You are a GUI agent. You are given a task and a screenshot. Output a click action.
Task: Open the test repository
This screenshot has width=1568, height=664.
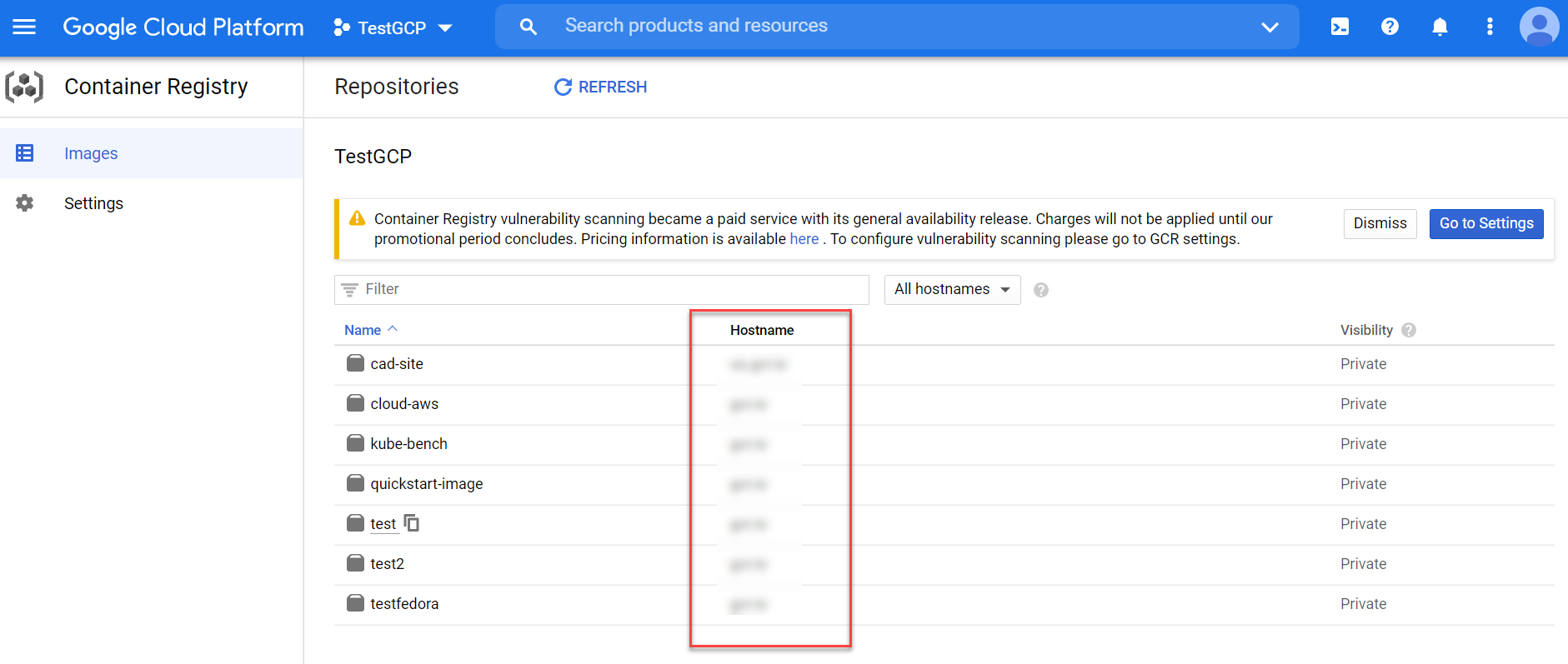coord(383,524)
